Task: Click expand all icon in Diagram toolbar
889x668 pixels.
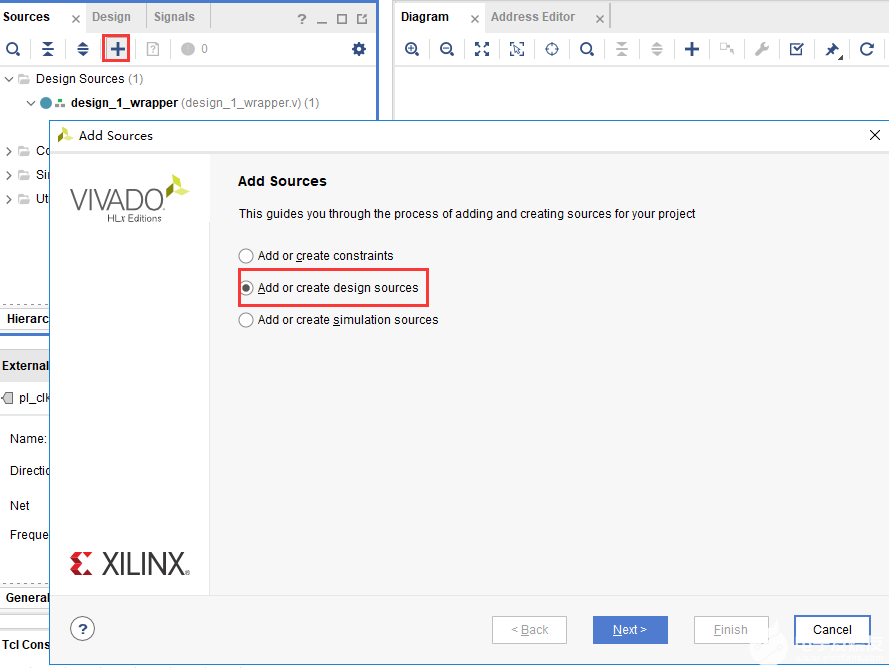Action: (x=657, y=49)
